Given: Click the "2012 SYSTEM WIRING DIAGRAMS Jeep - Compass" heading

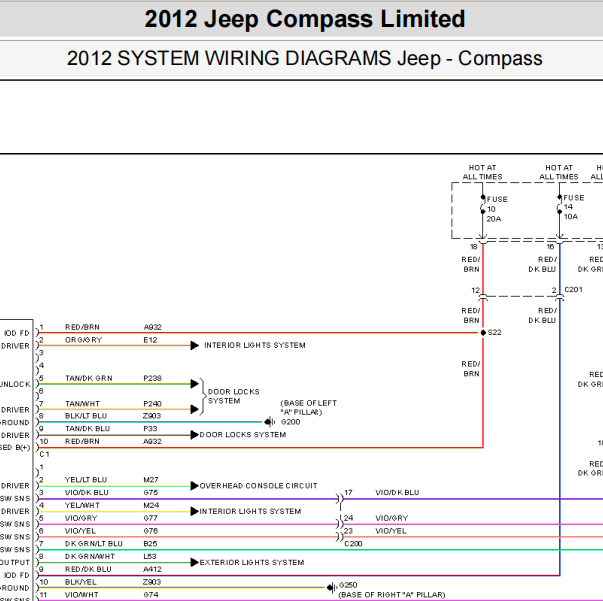Looking at the screenshot, I should click(x=305, y=58).
